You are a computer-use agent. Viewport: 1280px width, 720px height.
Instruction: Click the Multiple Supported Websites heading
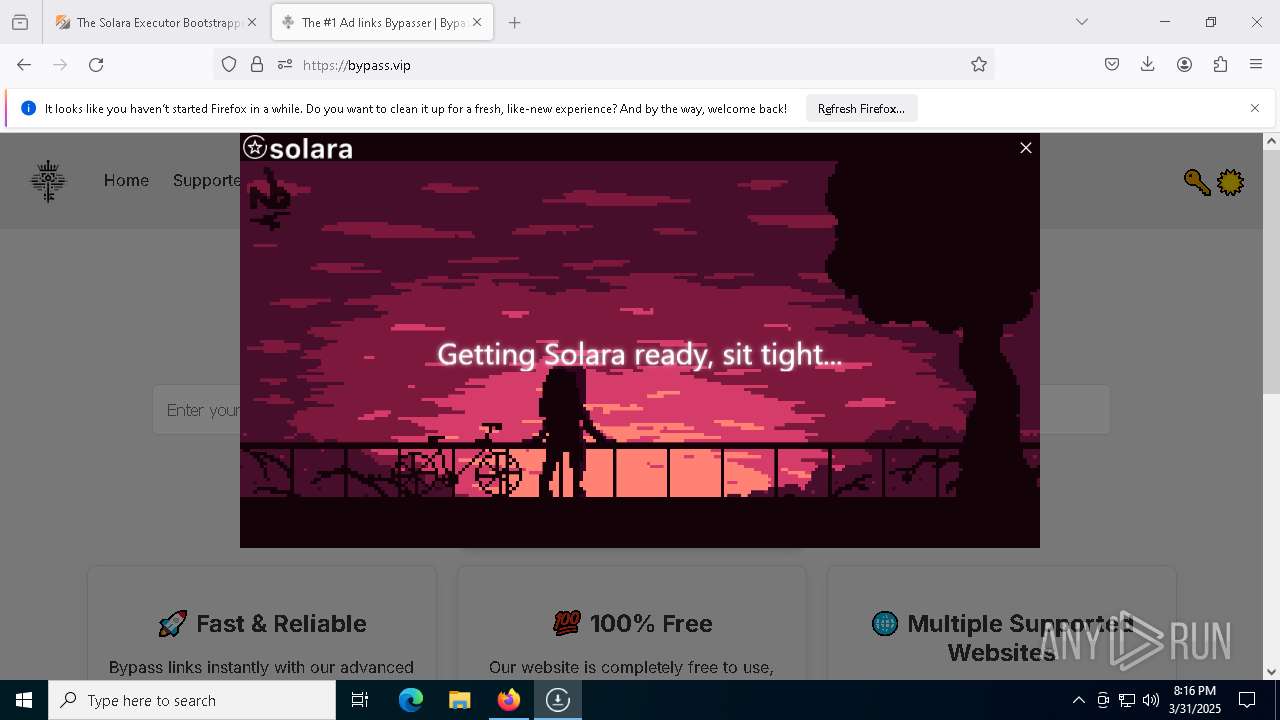pyautogui.click(x=1001, y=638)
